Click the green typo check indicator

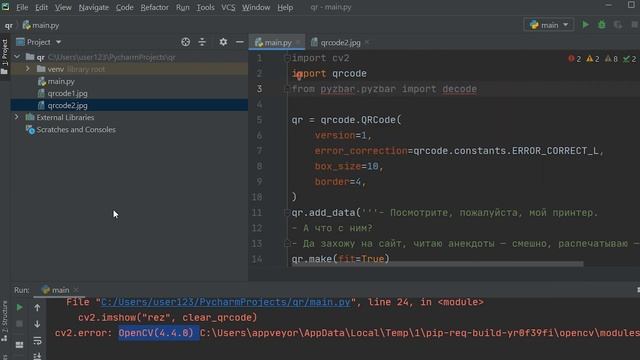click(629, 59)
